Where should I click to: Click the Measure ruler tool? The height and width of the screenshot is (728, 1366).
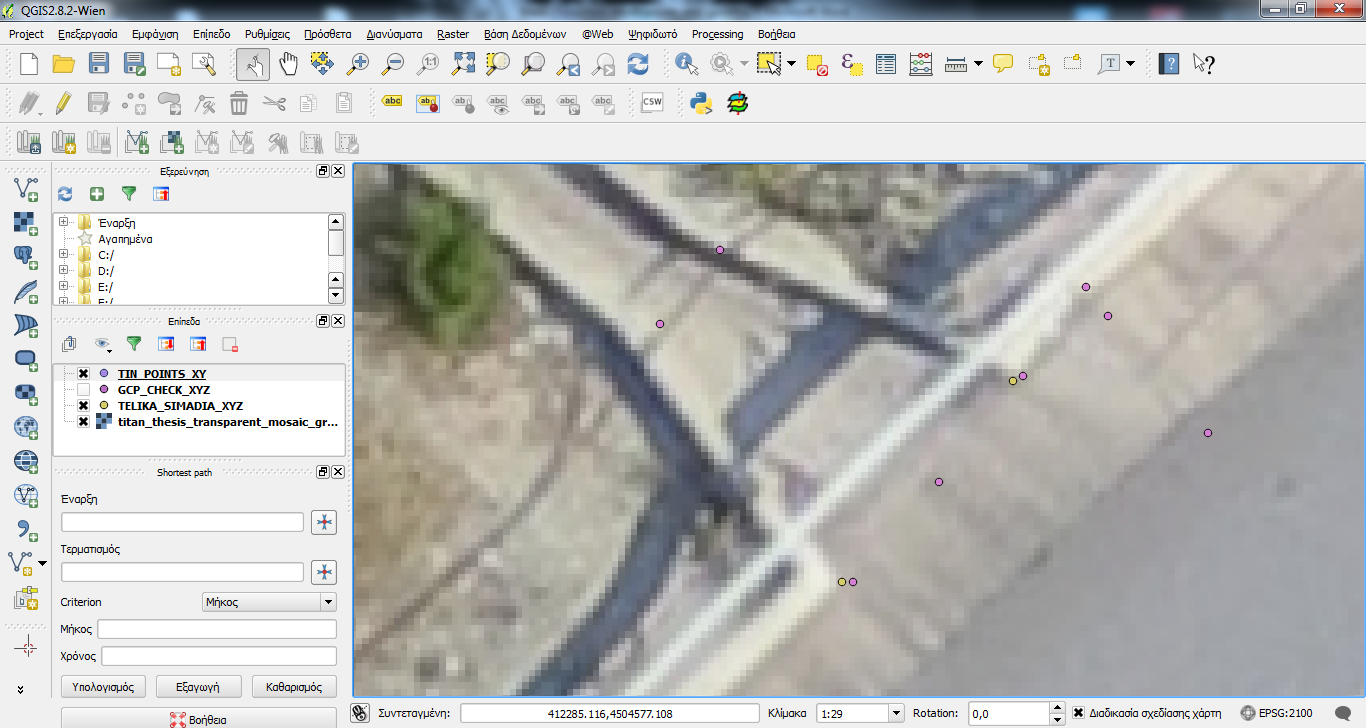click(x=956, y=64)
